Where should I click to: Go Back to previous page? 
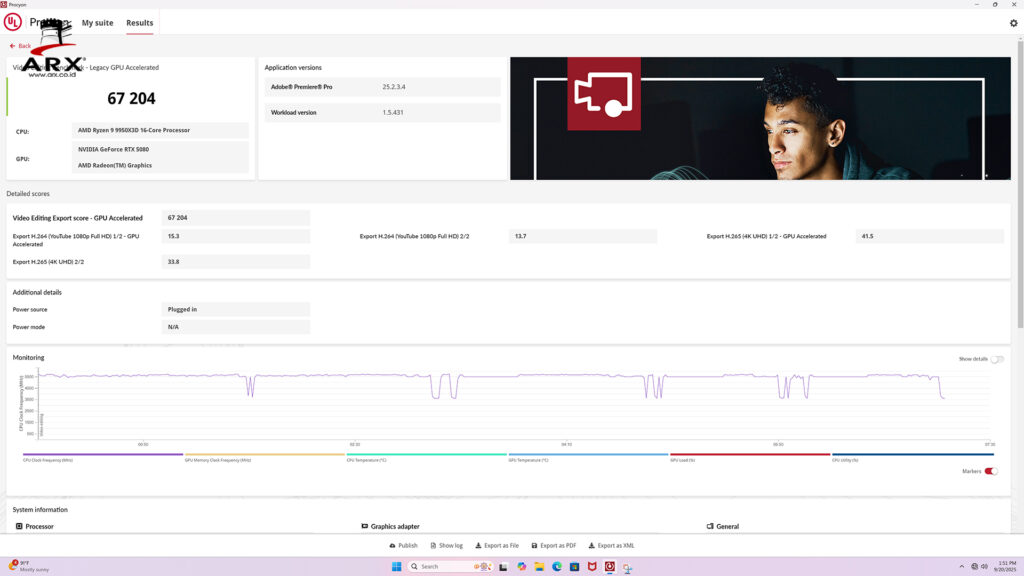[x=20, y=46]
